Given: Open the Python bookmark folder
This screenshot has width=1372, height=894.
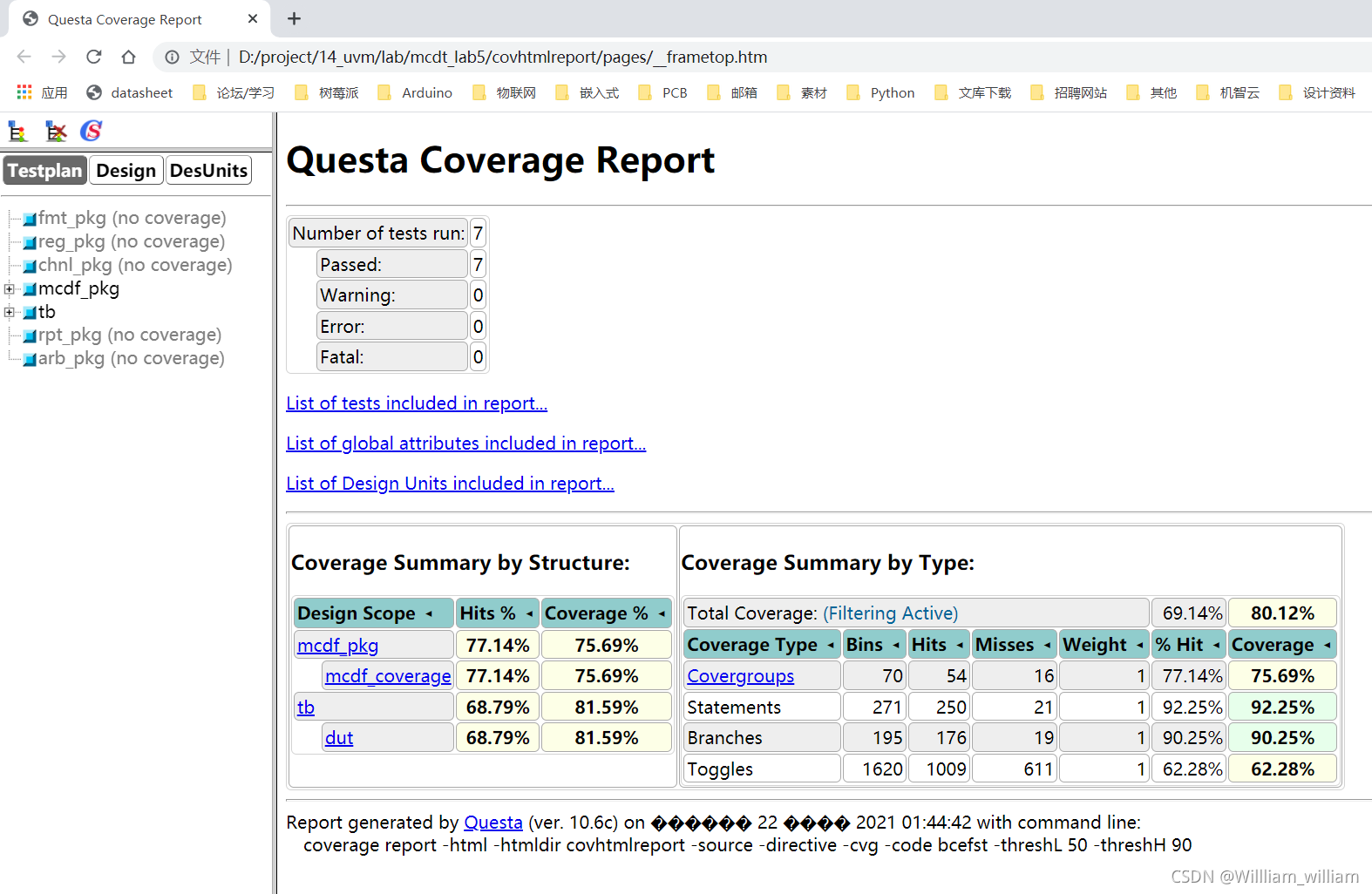Looking at the screenshot, I should (x=880, y=92).
